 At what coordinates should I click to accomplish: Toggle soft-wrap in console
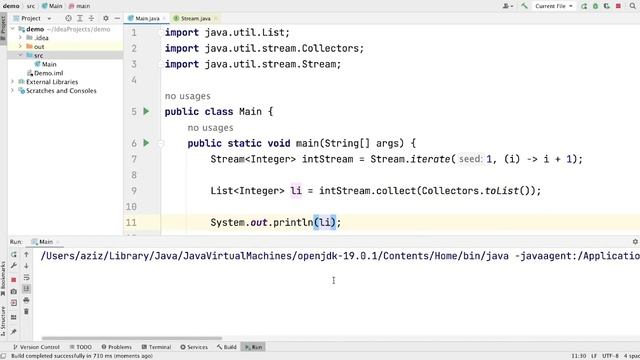point(27,278)
